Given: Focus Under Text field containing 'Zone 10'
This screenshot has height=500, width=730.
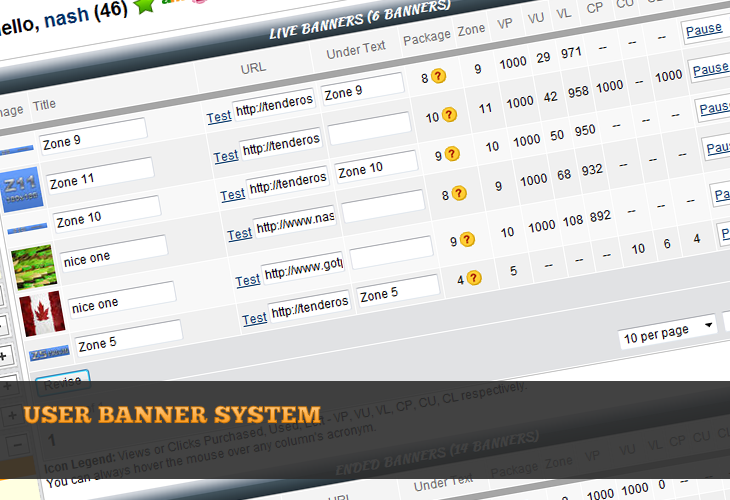Looking at the screenshot, I should pyautogui.click(x=376, y=167).
